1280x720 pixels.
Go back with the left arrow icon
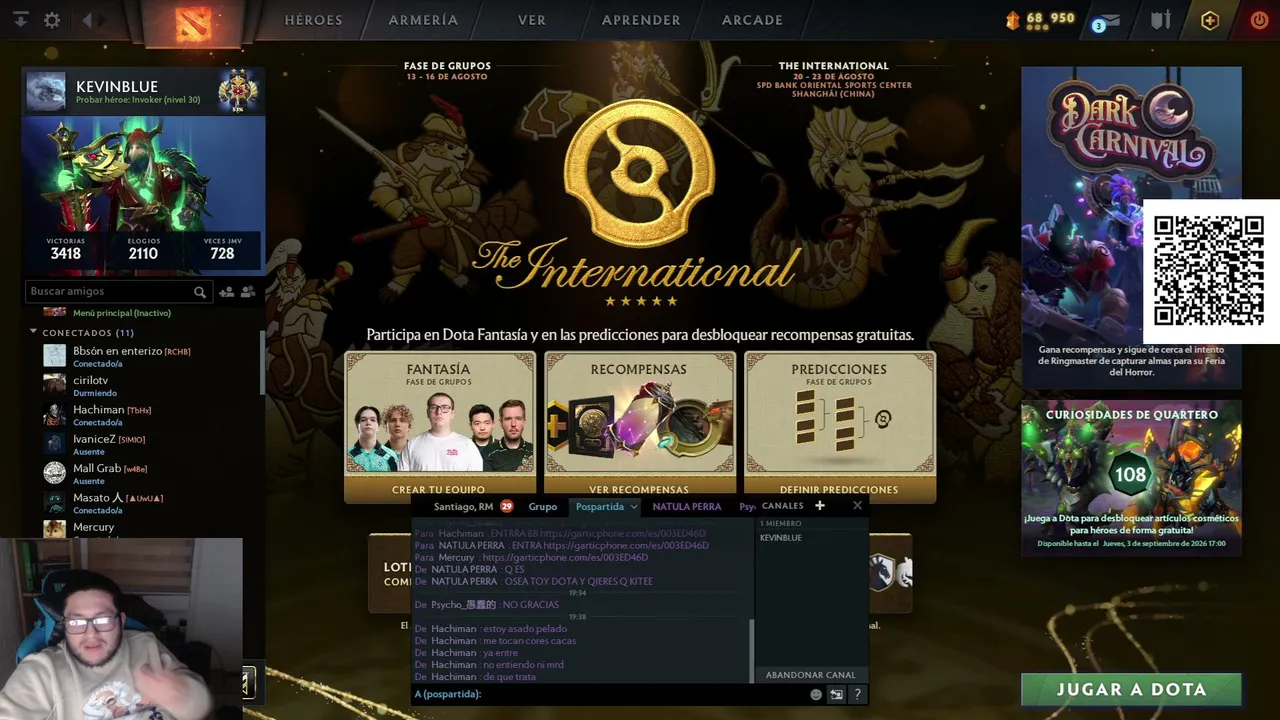(88, 20)
